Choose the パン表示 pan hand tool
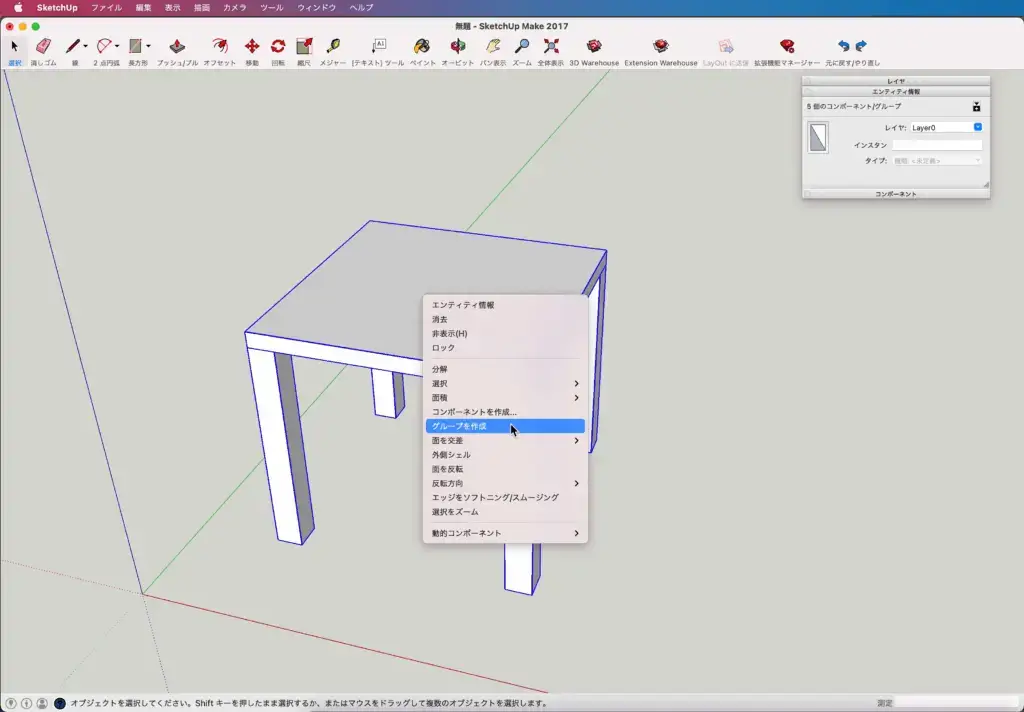 click(x=493, y=46)
